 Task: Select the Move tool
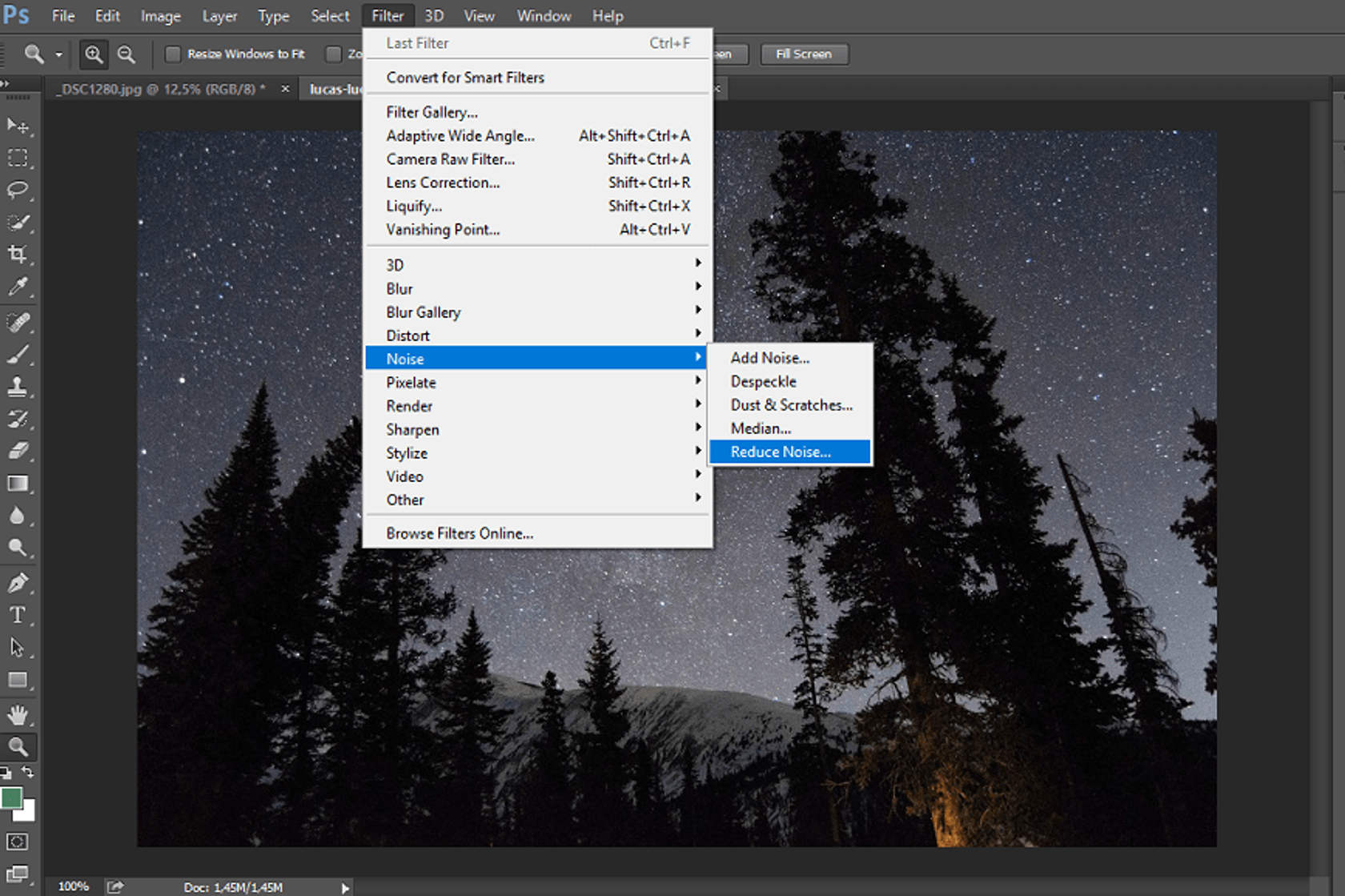(18, 126)
